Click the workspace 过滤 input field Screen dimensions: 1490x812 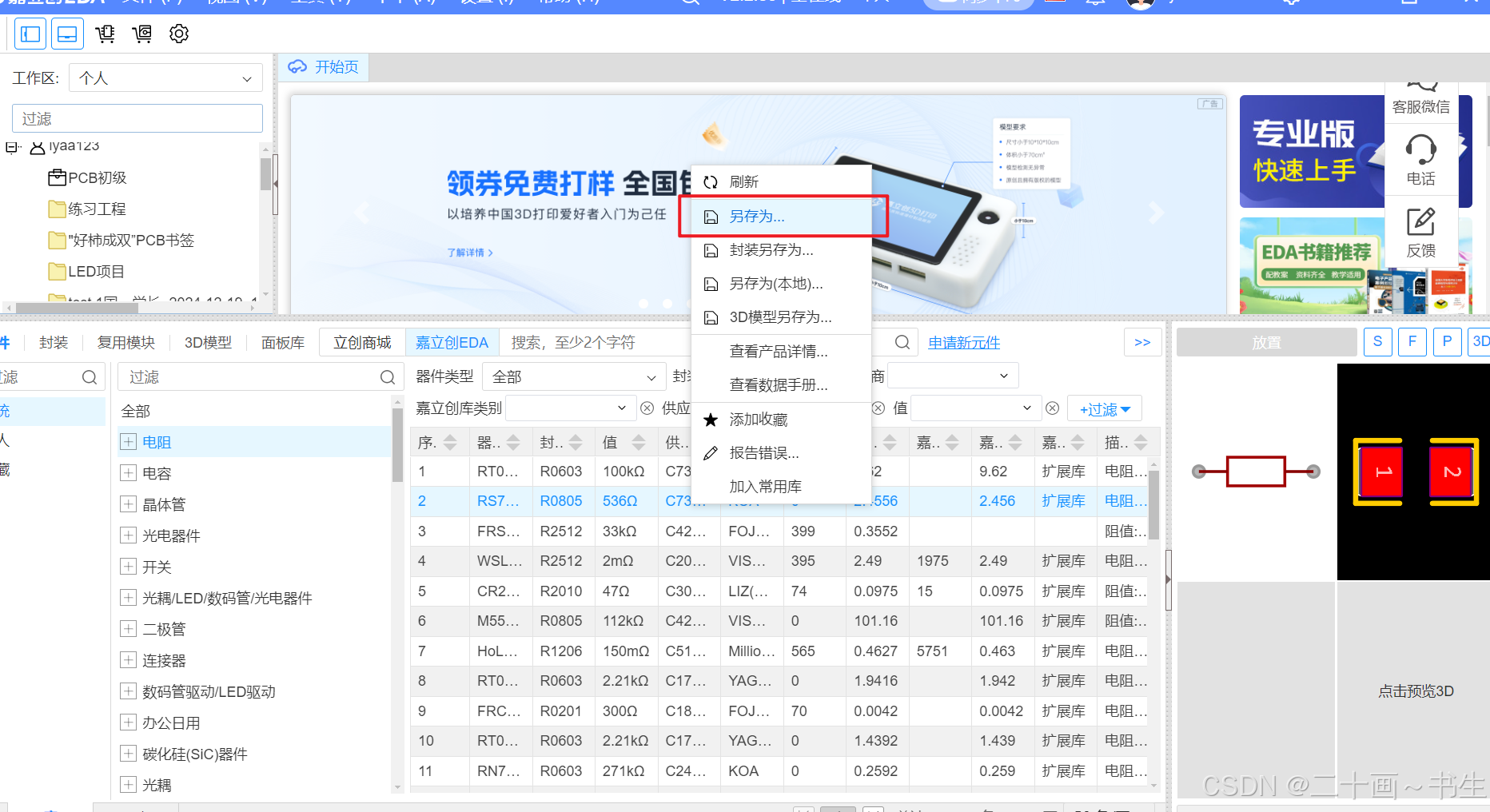137,118
